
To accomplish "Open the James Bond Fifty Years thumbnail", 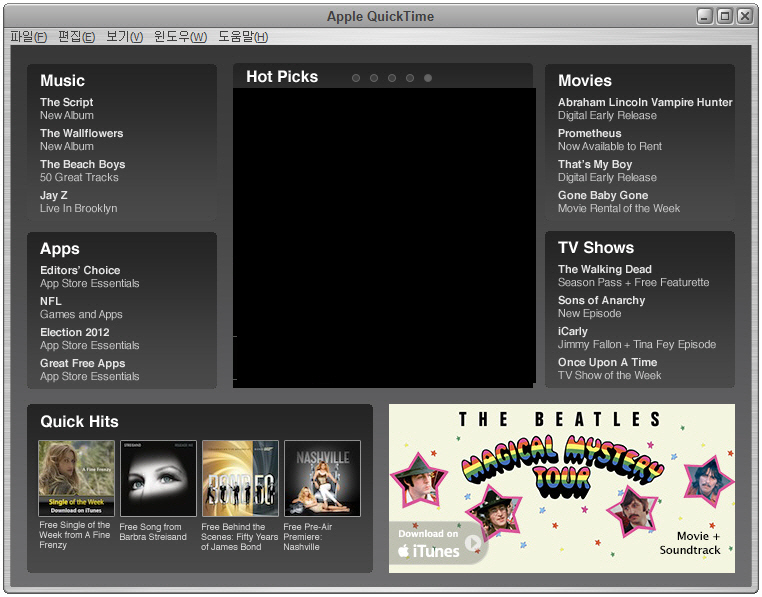I will [240, 478].
